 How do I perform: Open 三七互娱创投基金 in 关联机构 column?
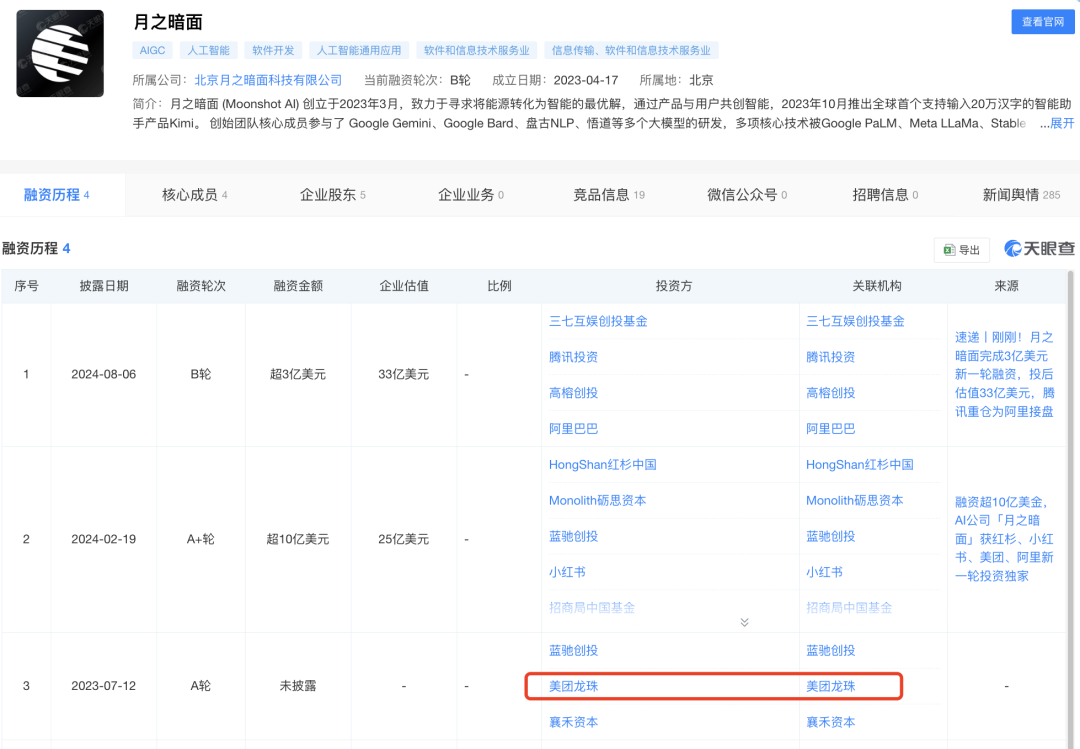[855, 321]
